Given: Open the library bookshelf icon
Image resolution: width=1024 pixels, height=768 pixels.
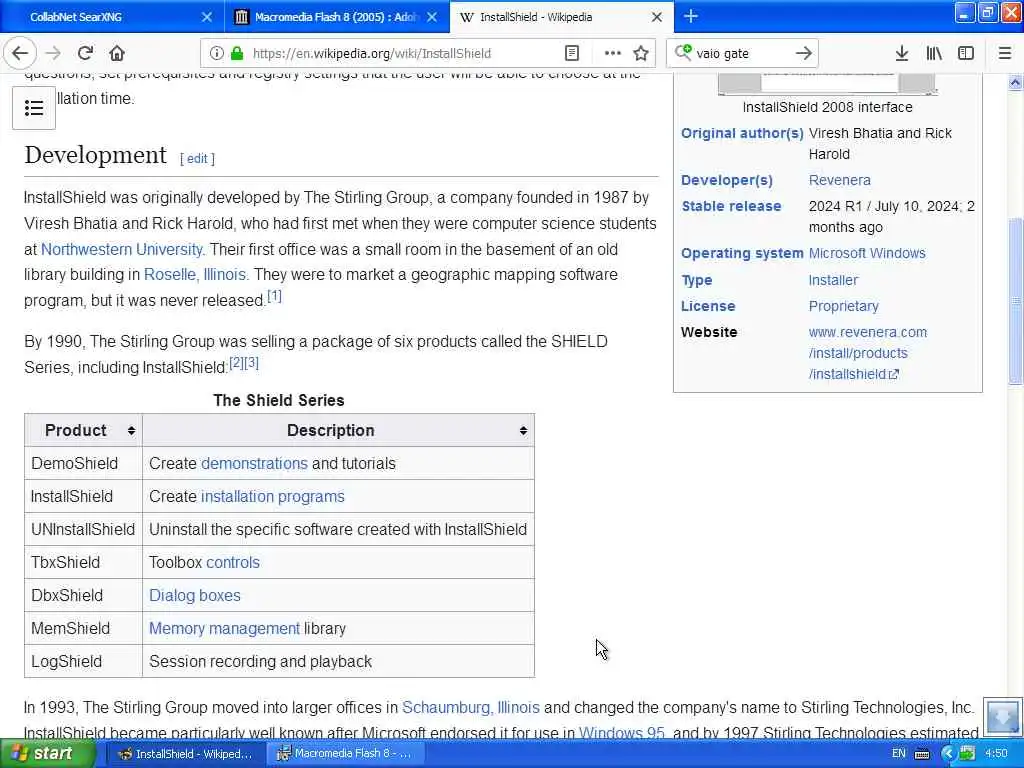Looking at the screenshot, I should (934, 54).
